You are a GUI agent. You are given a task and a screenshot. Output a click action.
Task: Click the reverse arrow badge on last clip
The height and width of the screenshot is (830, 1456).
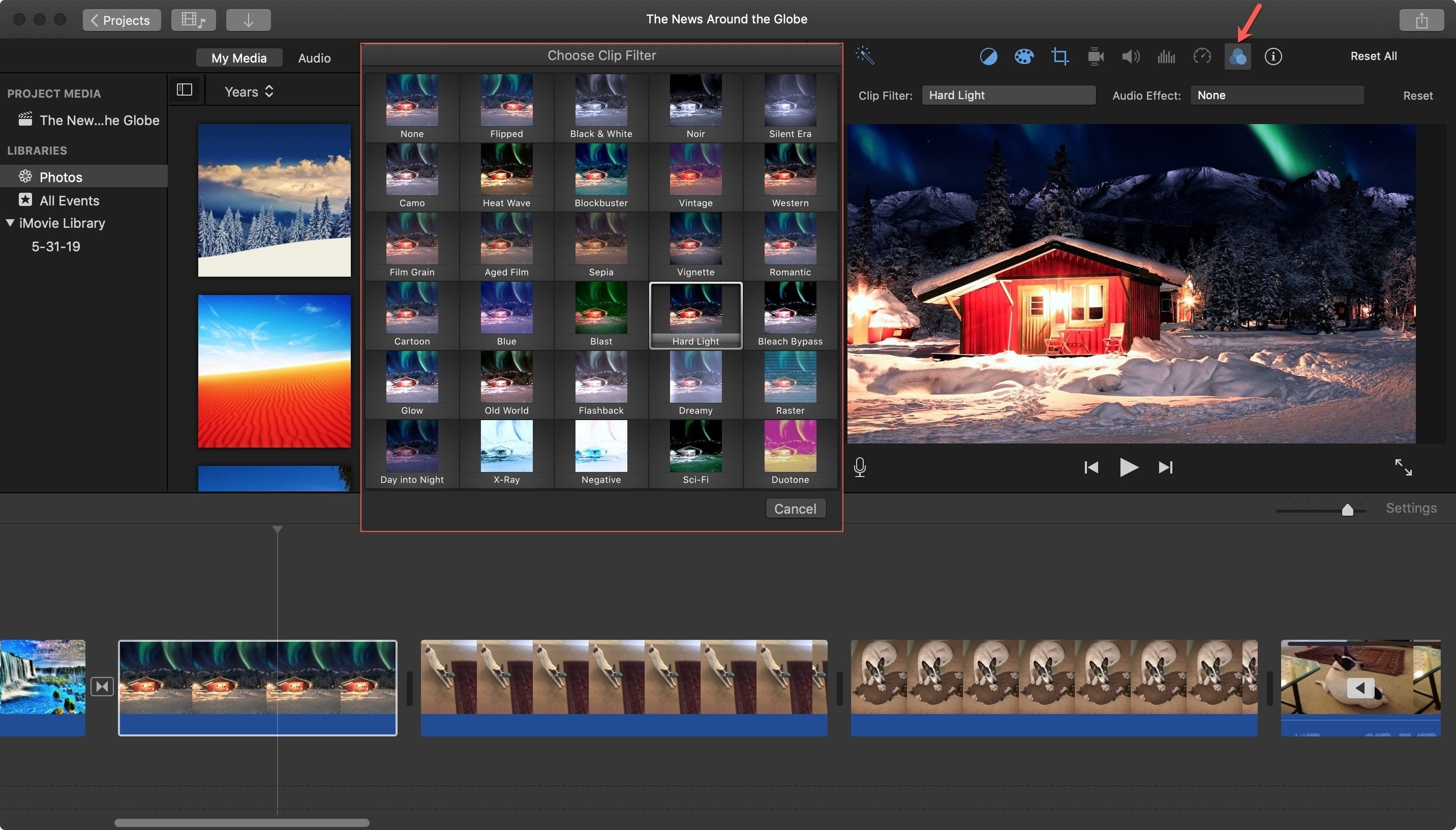pos(1360,688)
